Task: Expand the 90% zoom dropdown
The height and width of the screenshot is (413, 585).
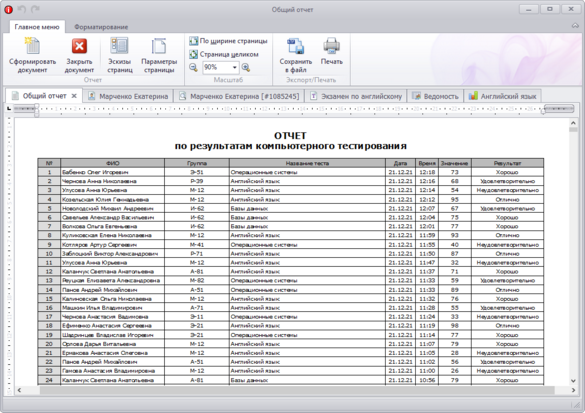Action: pos(235,68)
